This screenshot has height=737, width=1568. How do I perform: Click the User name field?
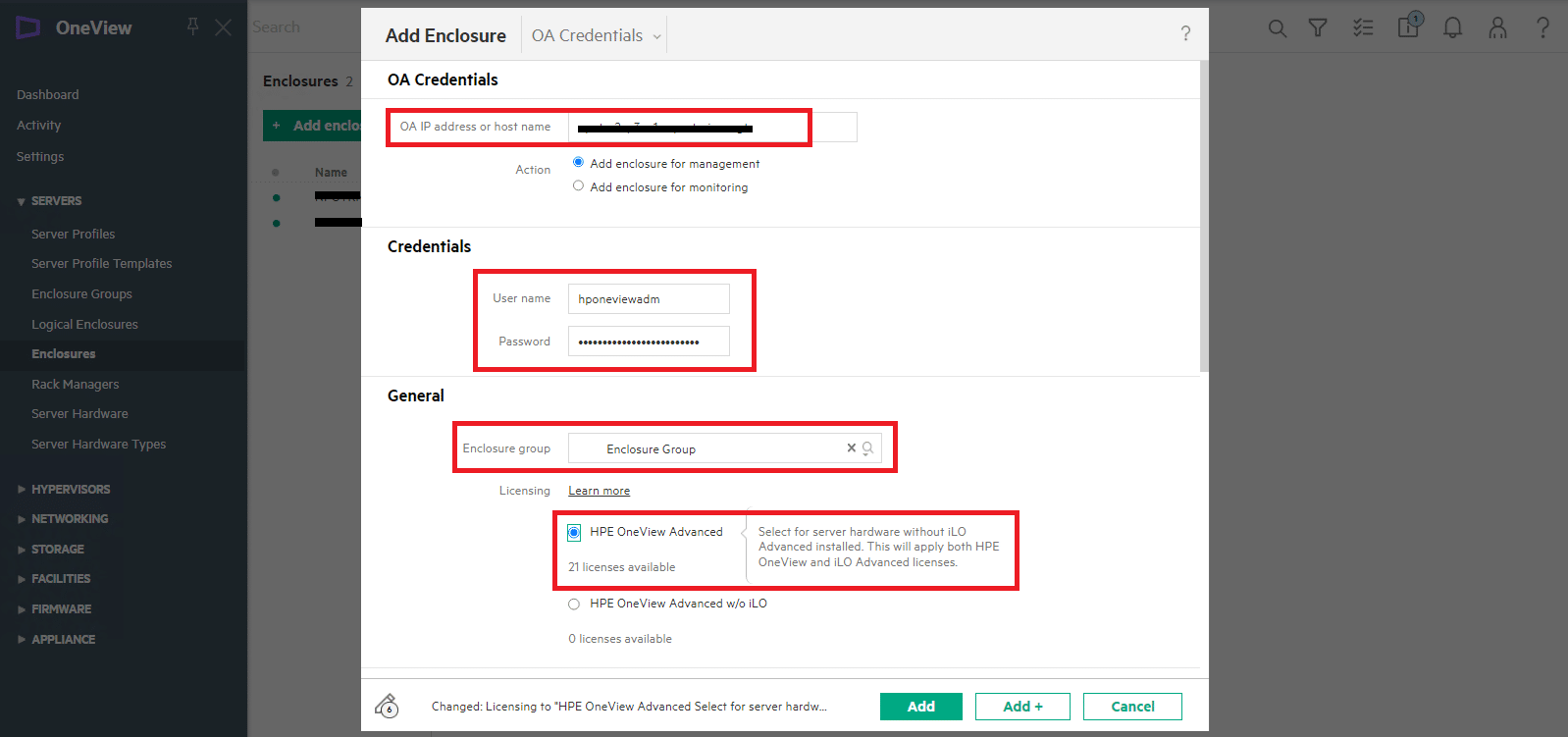click(x=649, y=299)
